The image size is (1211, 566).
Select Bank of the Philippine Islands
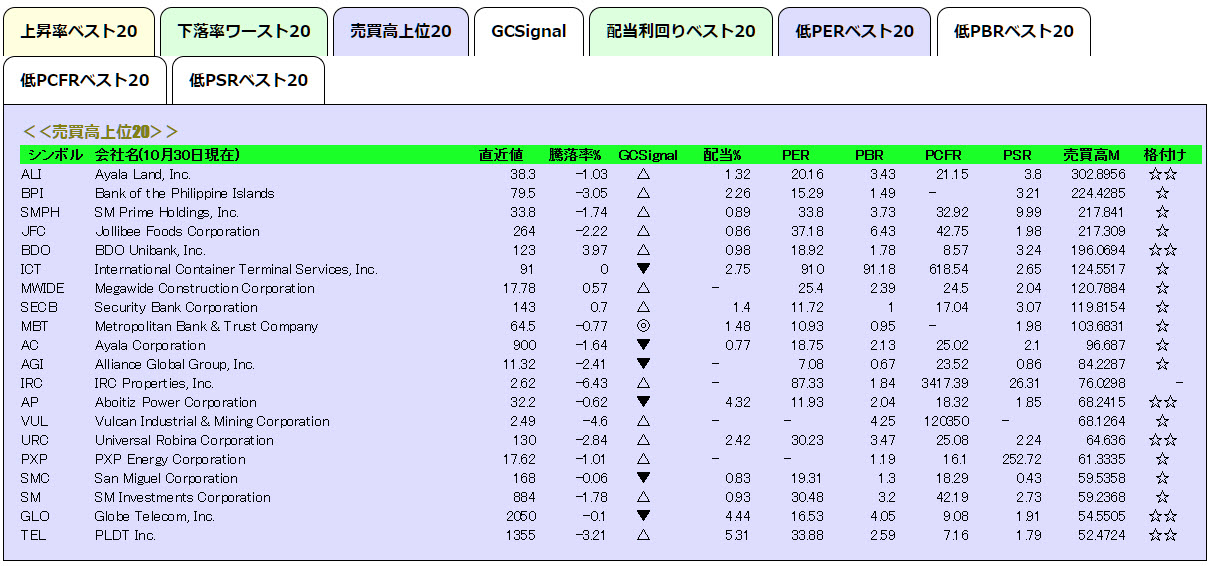184,193
